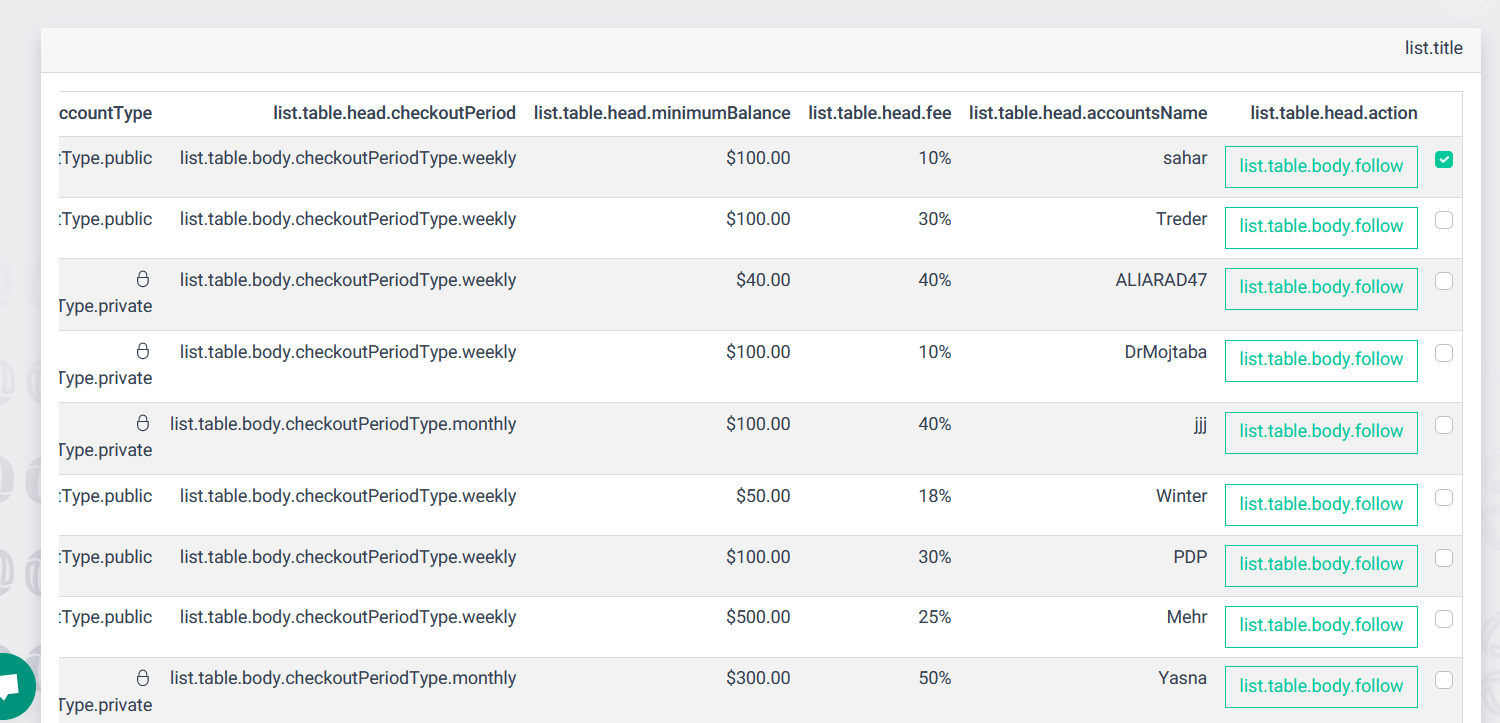Click the follow button for sahar
The width and height of the screenshot is (1500, 723).
1320,166
